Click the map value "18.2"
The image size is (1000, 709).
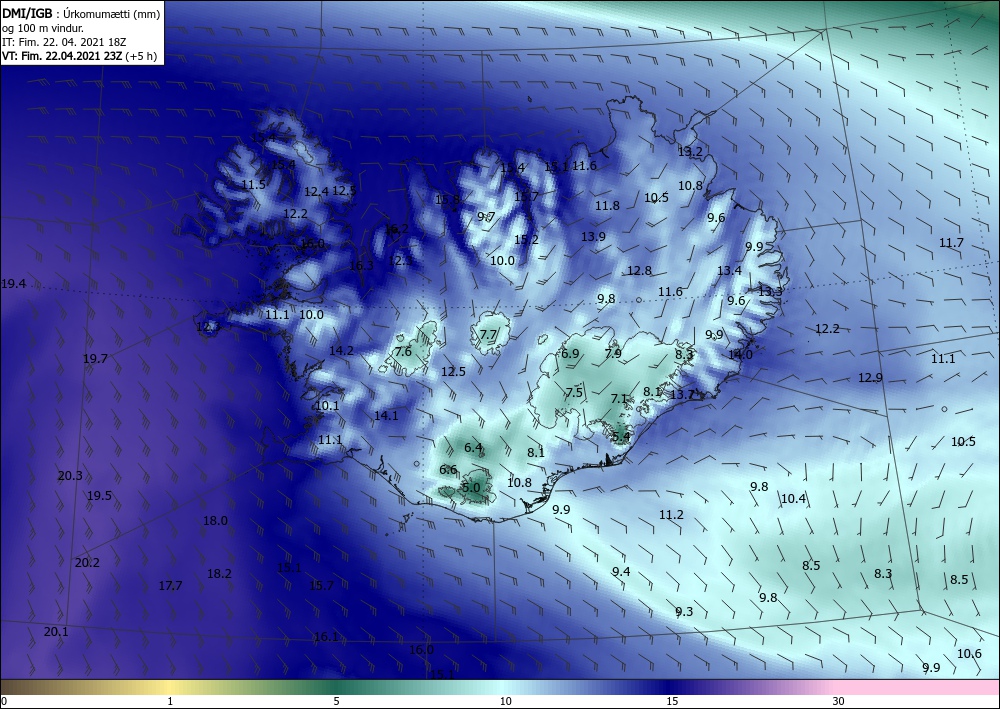[x=219, y=574]
